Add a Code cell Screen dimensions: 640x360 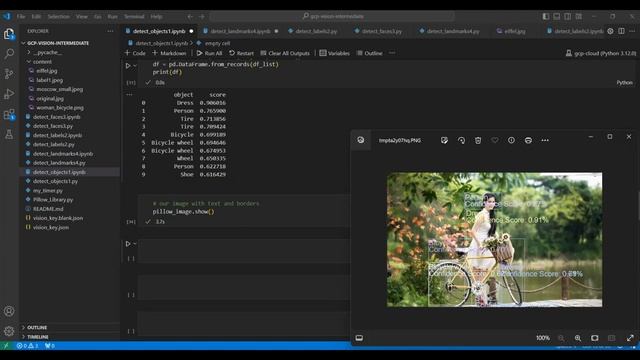[136, 53]
